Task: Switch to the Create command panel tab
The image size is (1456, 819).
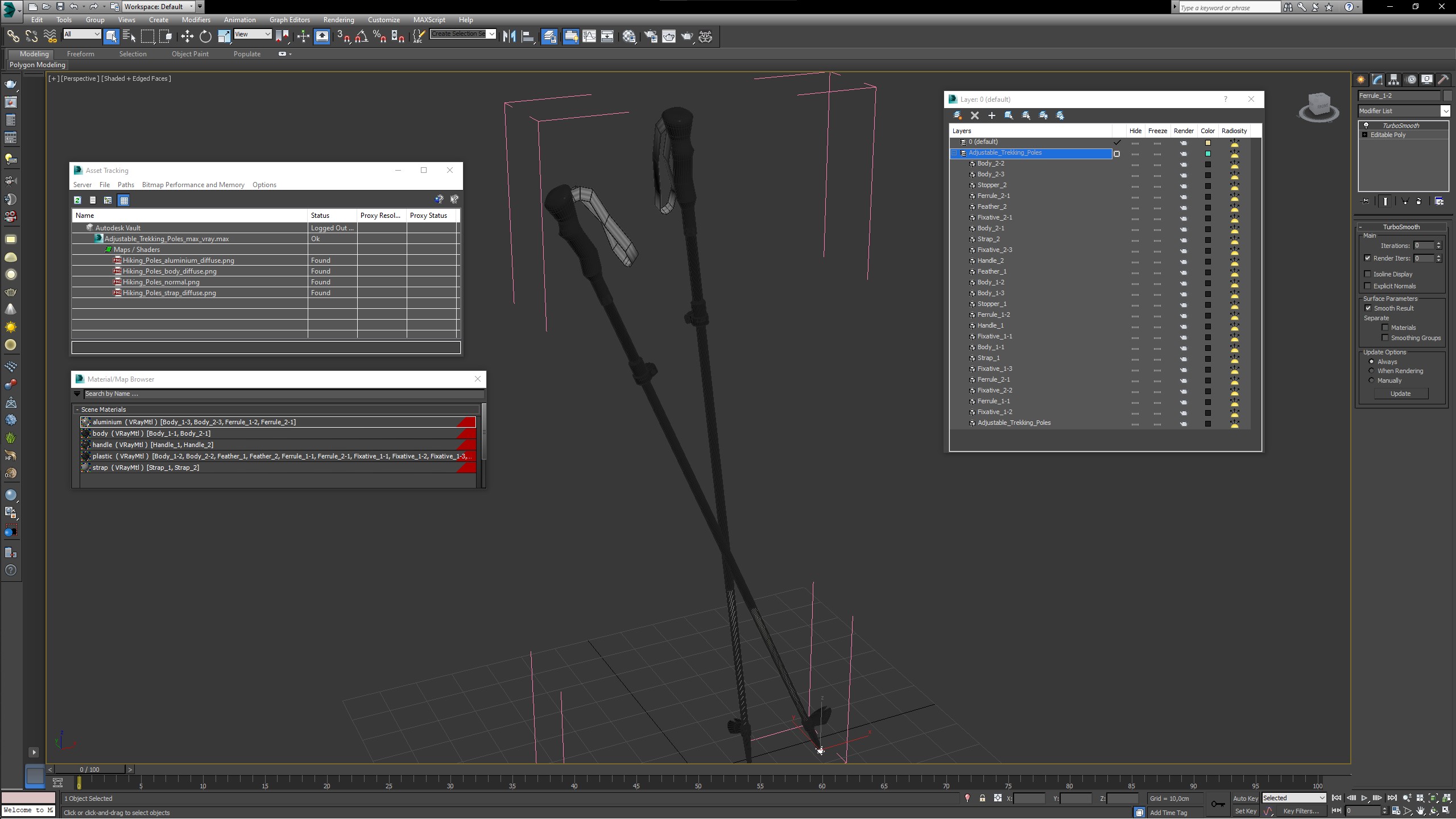Action: click(x=1361, y=80)
